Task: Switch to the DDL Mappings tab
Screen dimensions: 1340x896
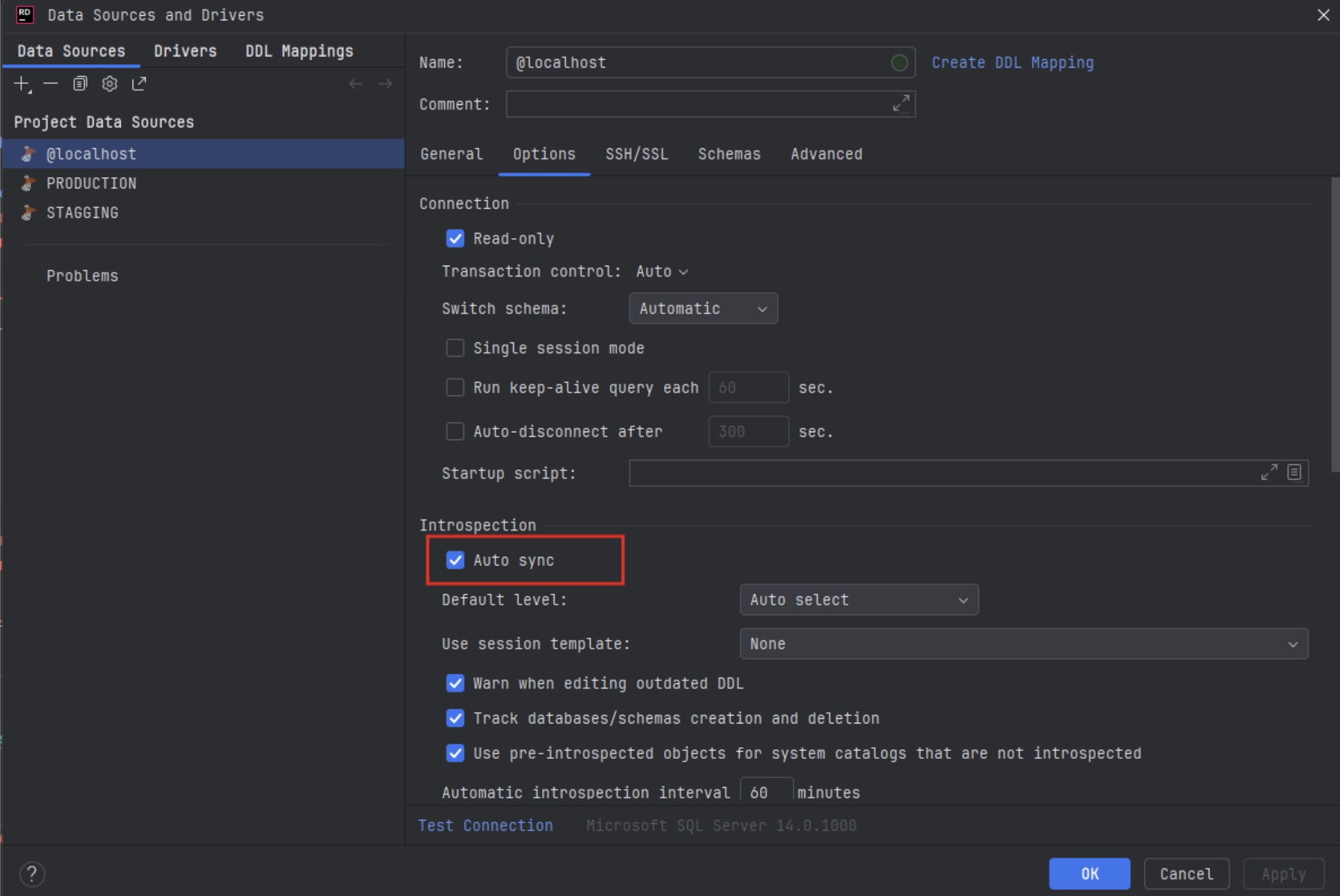Action: click(x=299, y=51)
